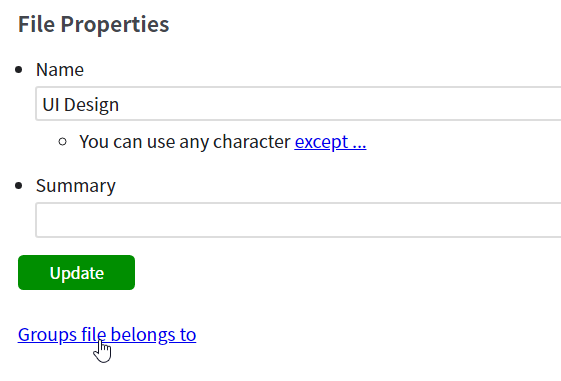Place cursor after 'UI Design' text
The width and height of the screenshot is (561, 381).
click(x=120, y=104)
